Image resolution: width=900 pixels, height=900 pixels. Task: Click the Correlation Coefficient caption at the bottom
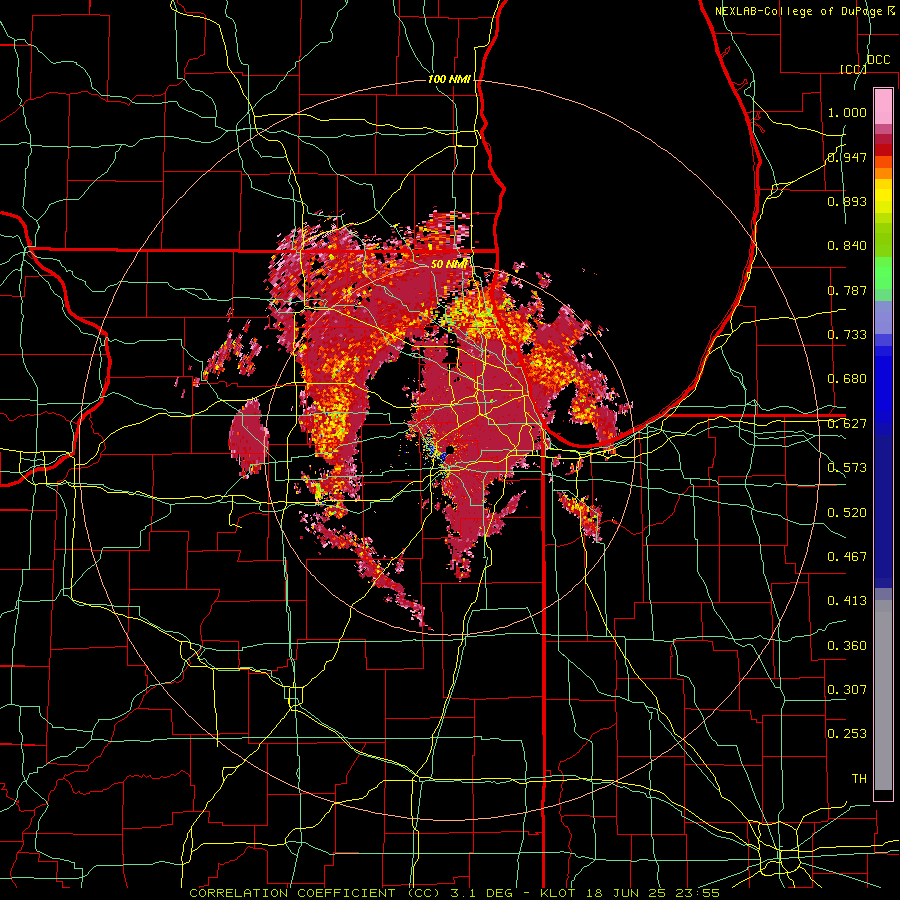454,893
